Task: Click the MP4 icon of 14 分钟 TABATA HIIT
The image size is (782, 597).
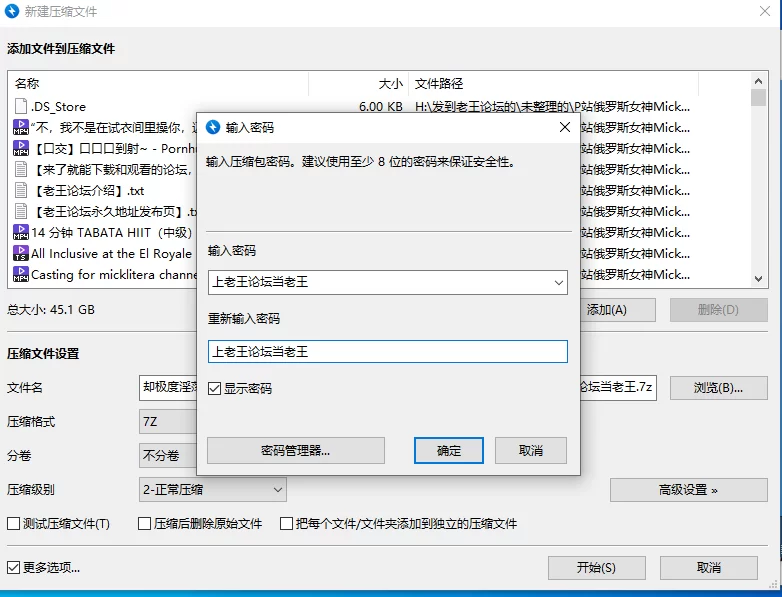Action: [21, 232]
